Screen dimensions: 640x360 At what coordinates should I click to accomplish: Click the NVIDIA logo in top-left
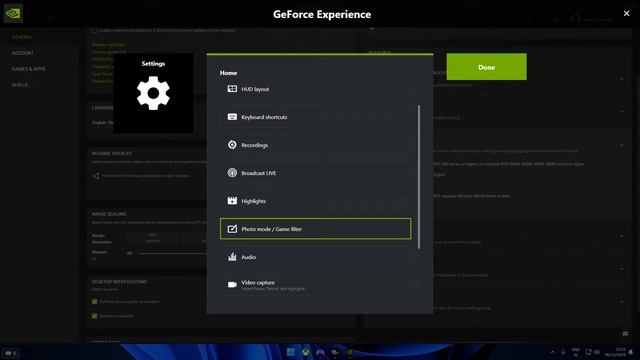(x=13, y=13)
